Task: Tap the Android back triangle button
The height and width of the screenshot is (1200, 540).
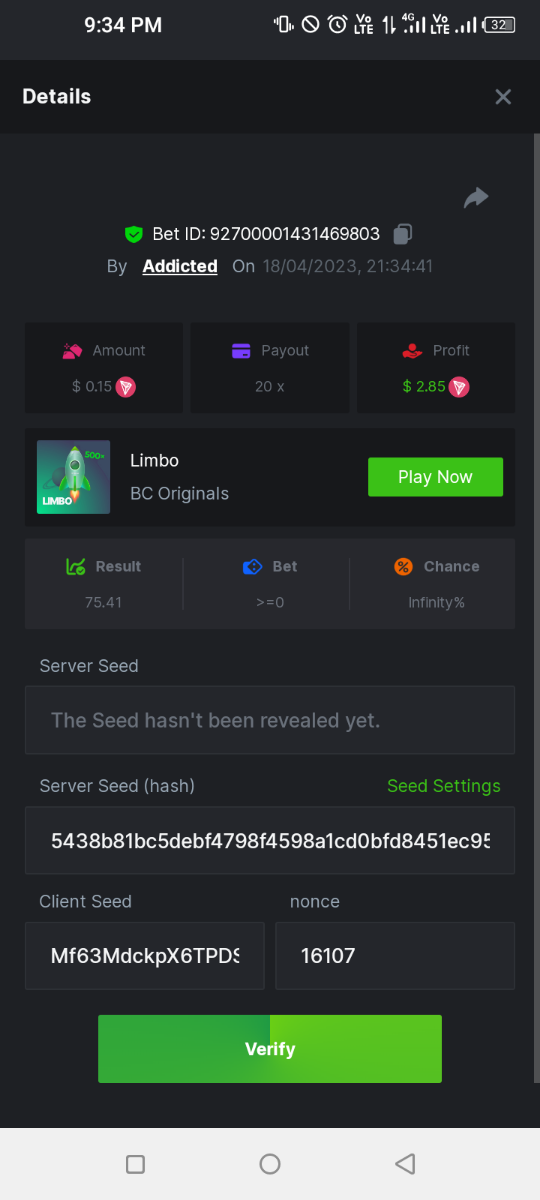Action: (x=405, y=1164)
